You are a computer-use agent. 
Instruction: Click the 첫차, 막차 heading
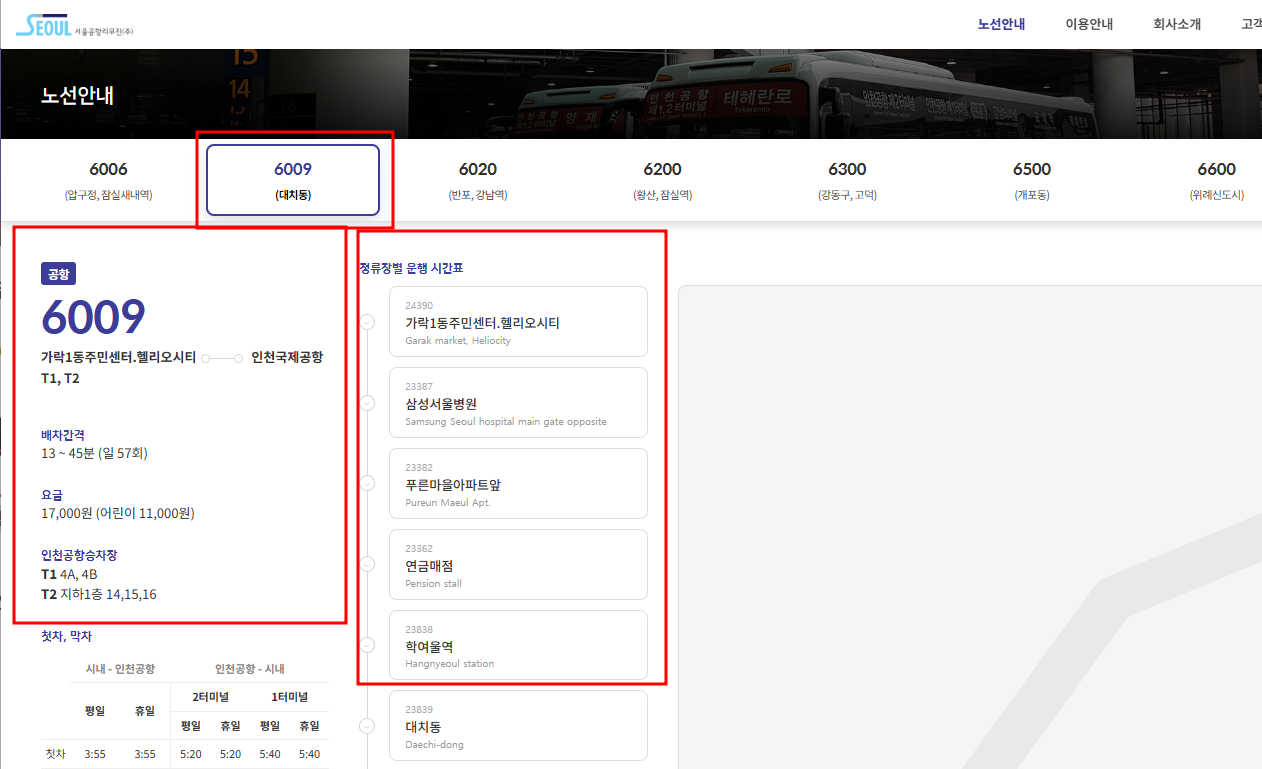click(66, 636)
